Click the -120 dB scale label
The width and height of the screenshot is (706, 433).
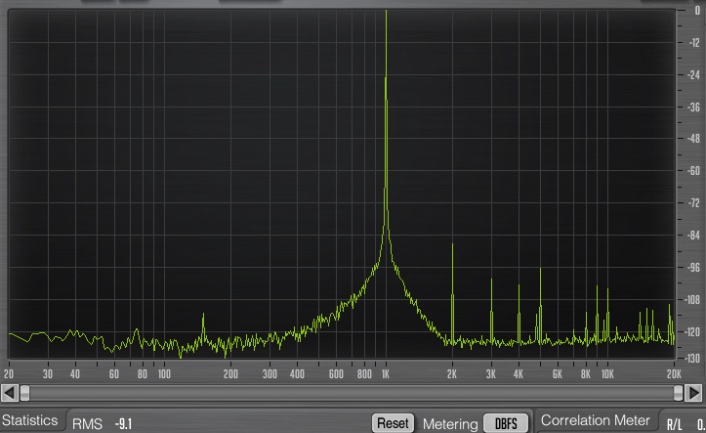coord(693,332)
